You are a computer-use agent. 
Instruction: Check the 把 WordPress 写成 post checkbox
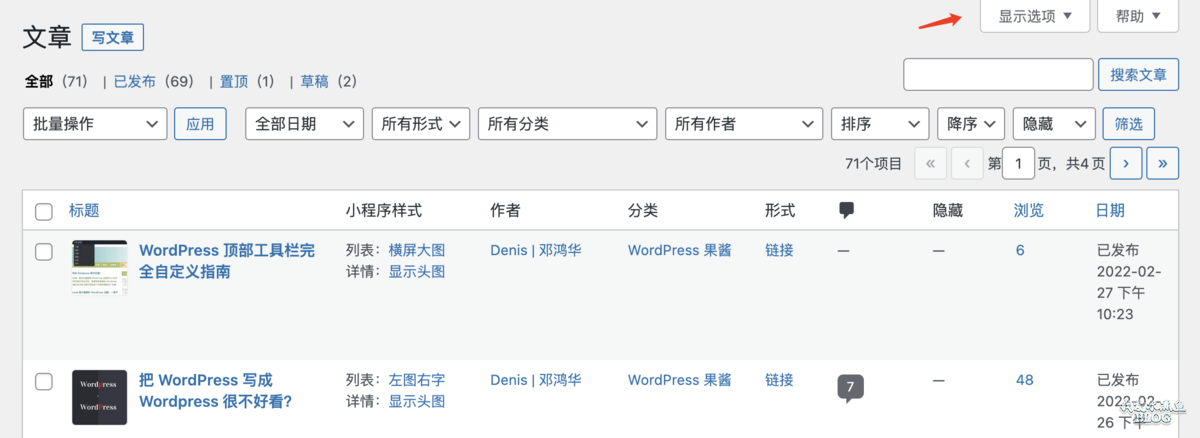coord(44,382)
